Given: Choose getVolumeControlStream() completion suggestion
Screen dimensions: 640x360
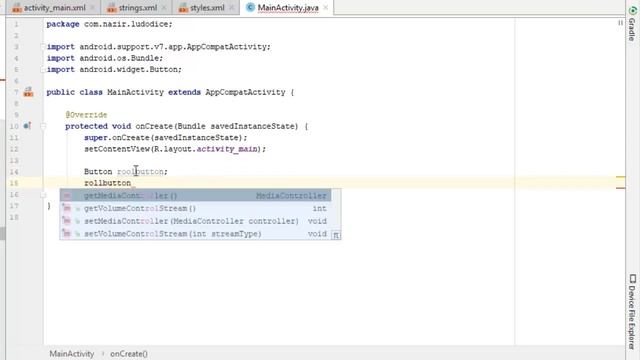Looking at the screenshot, I should point(196,208).
